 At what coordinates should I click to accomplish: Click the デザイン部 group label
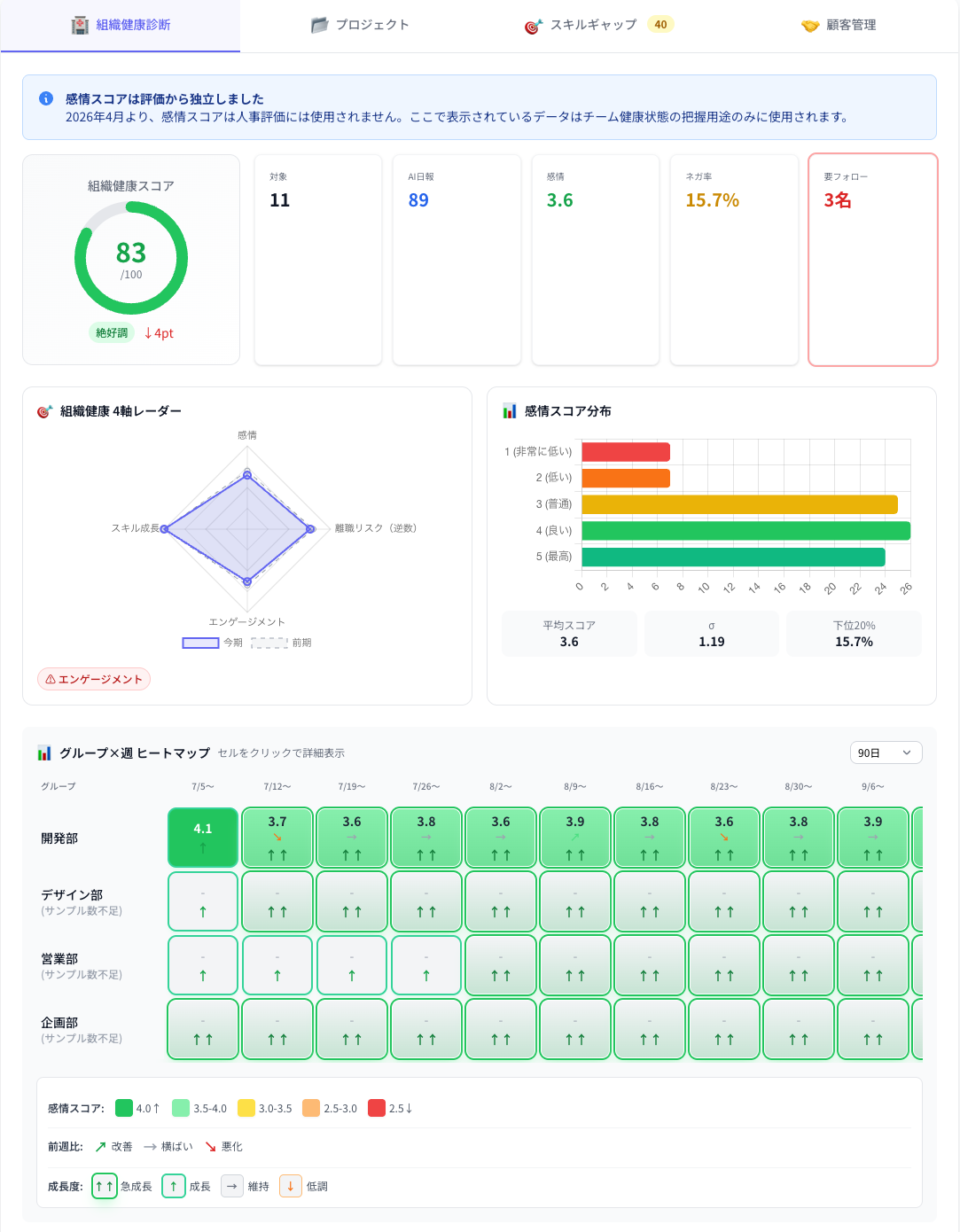click(x=72, y=895)
